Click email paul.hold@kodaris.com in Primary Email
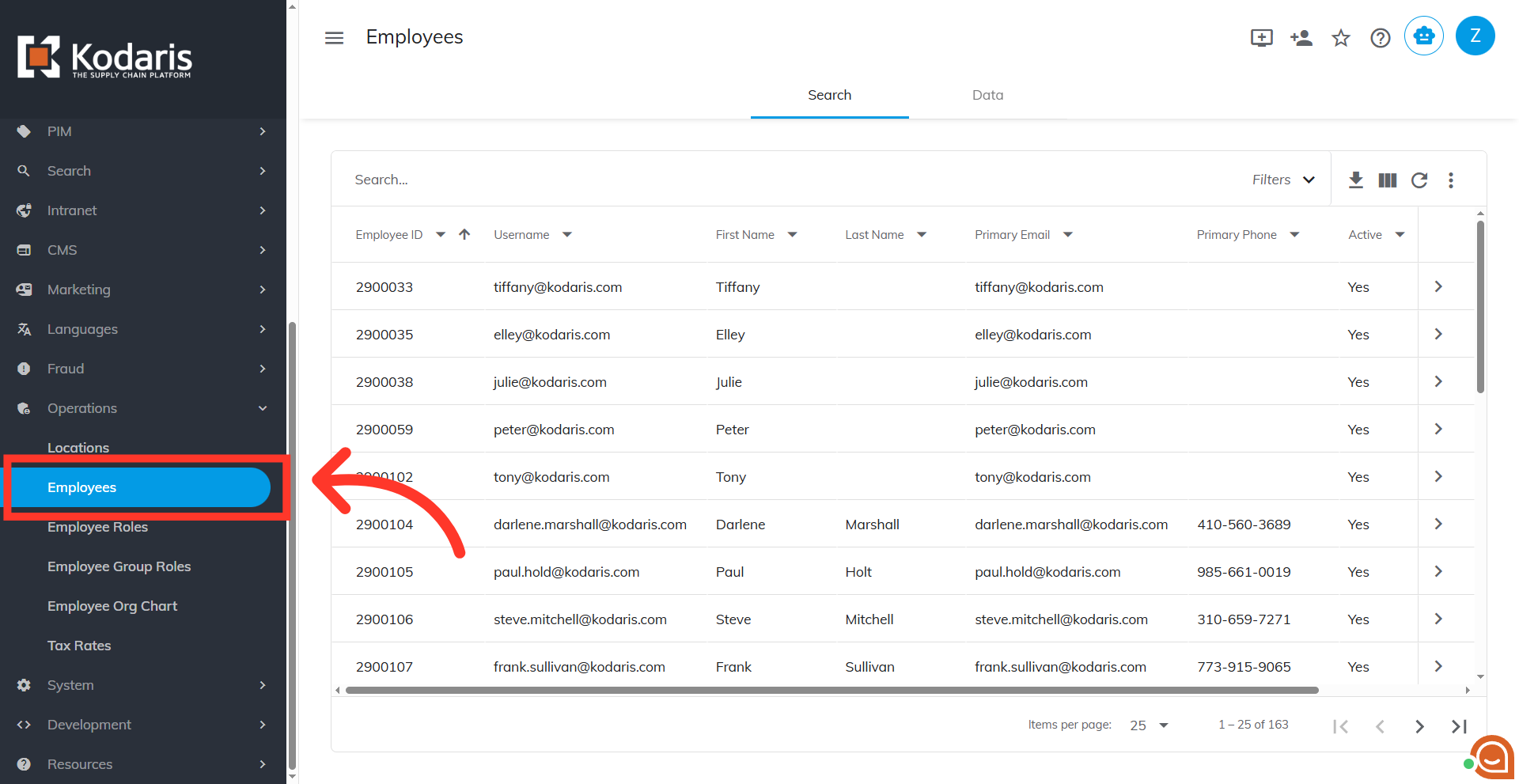 pyautogui.click(x=1047, y=572)
